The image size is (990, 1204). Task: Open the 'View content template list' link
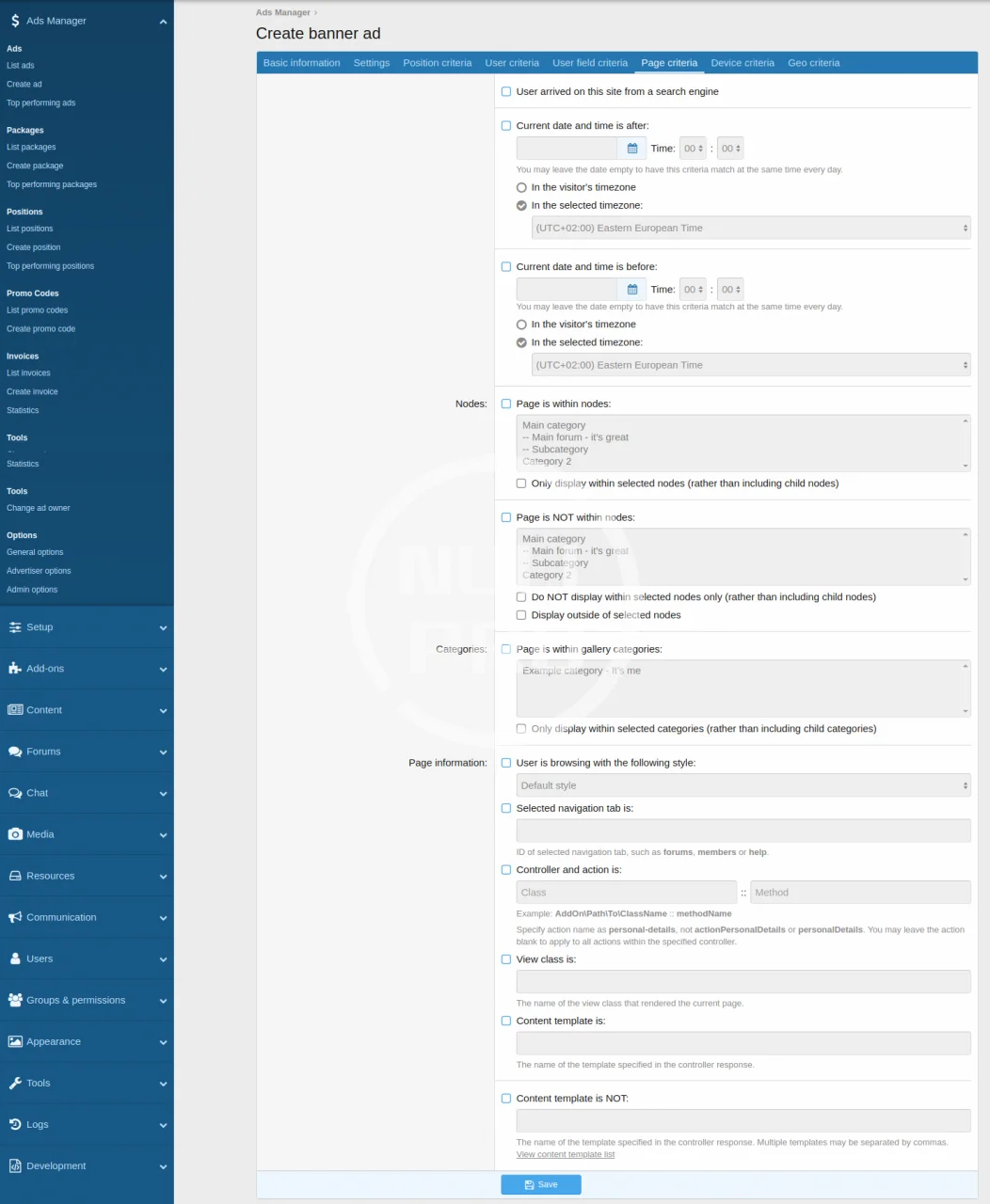pos(565,1154)
